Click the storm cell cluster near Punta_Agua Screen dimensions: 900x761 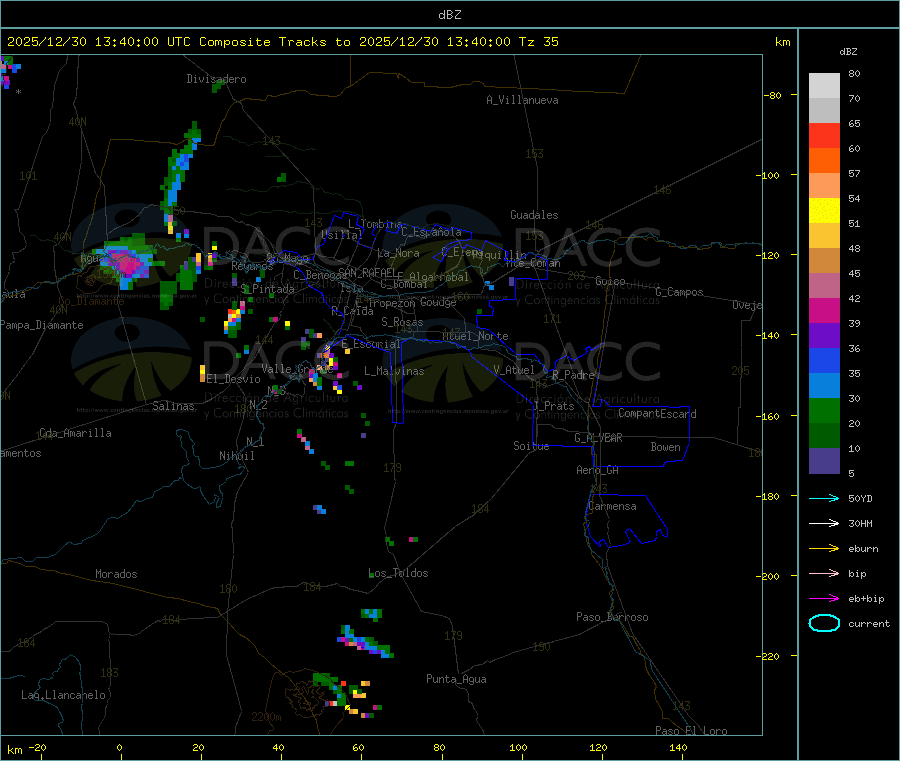click(346, 694)
